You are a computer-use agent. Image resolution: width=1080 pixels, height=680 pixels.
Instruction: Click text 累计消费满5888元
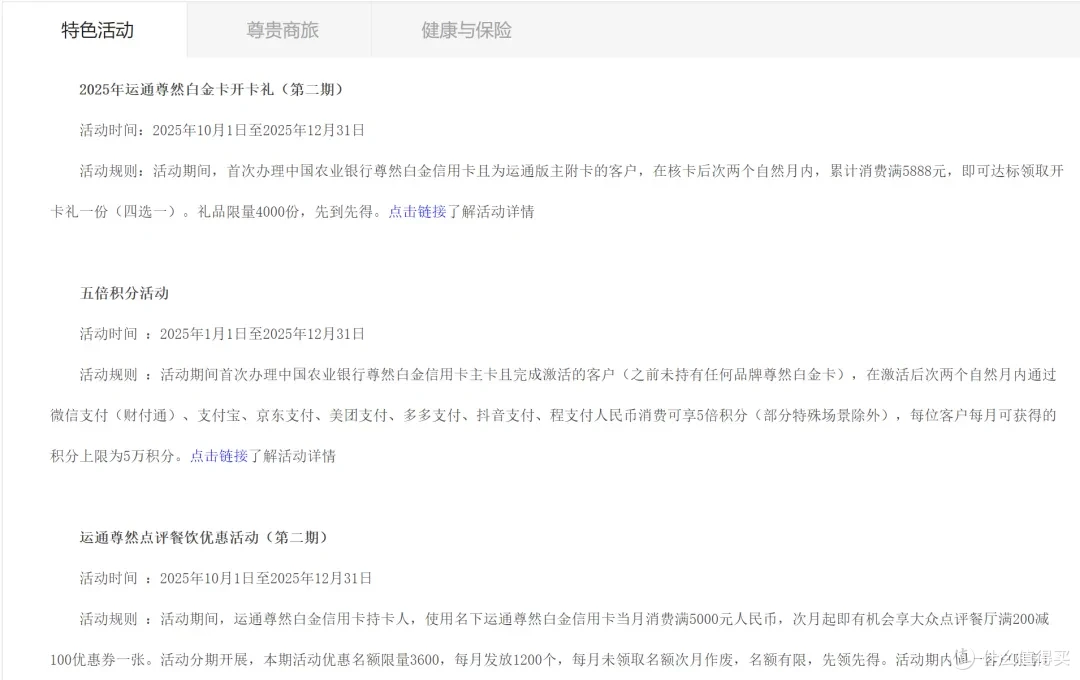click(888, 171)
